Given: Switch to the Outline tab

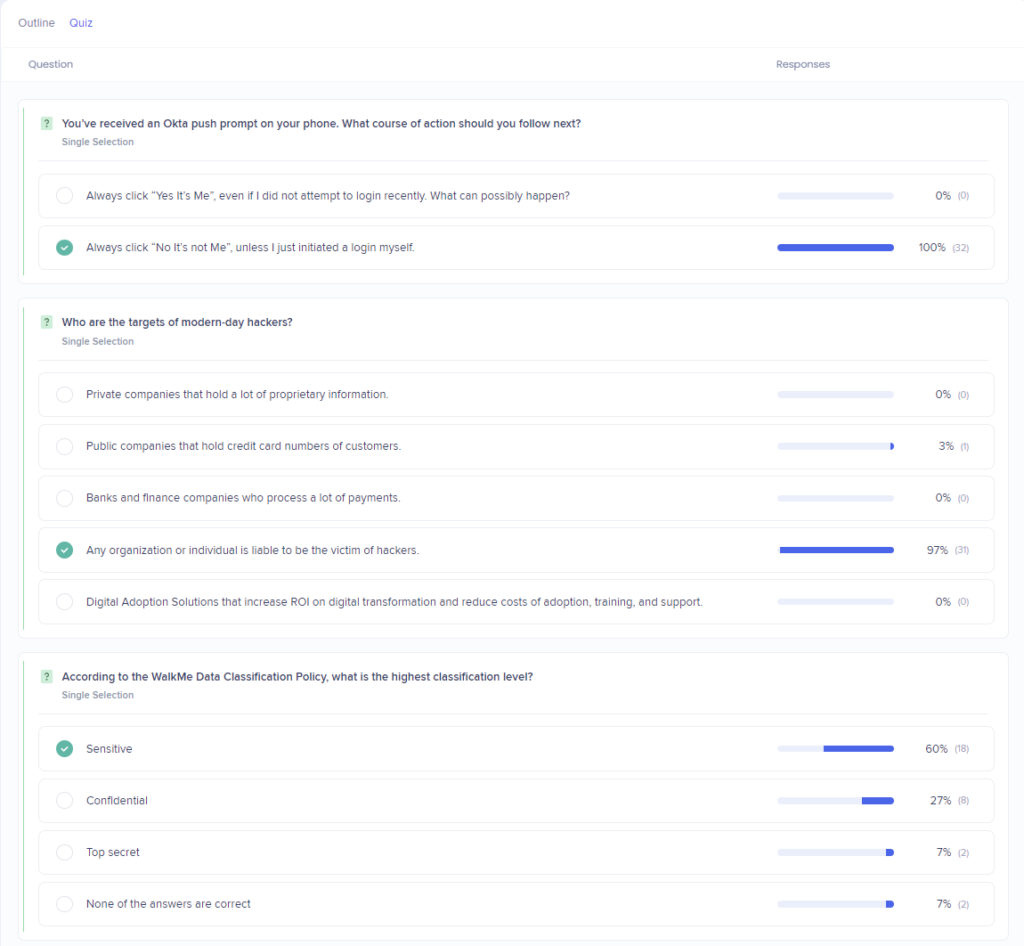Looking at the screenshot, I should tap(36, 22).
